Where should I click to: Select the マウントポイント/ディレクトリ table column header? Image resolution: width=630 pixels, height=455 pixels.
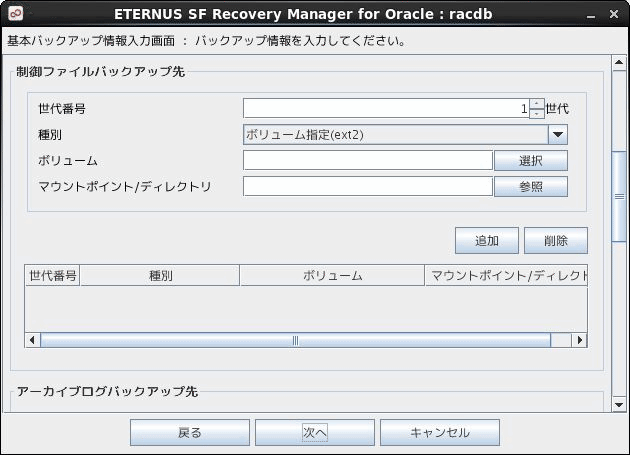506,275
